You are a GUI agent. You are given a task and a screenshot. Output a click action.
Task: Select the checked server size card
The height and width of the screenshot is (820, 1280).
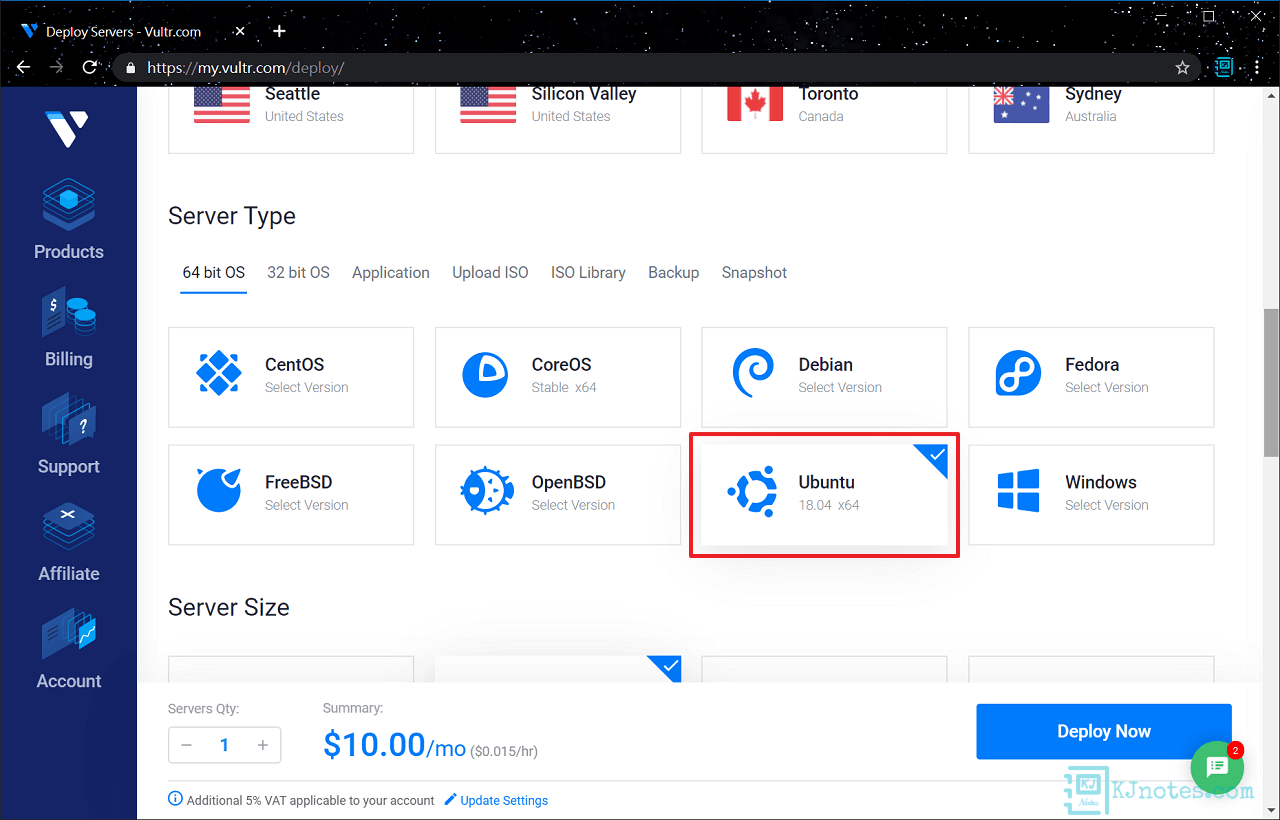click(558, 669)
